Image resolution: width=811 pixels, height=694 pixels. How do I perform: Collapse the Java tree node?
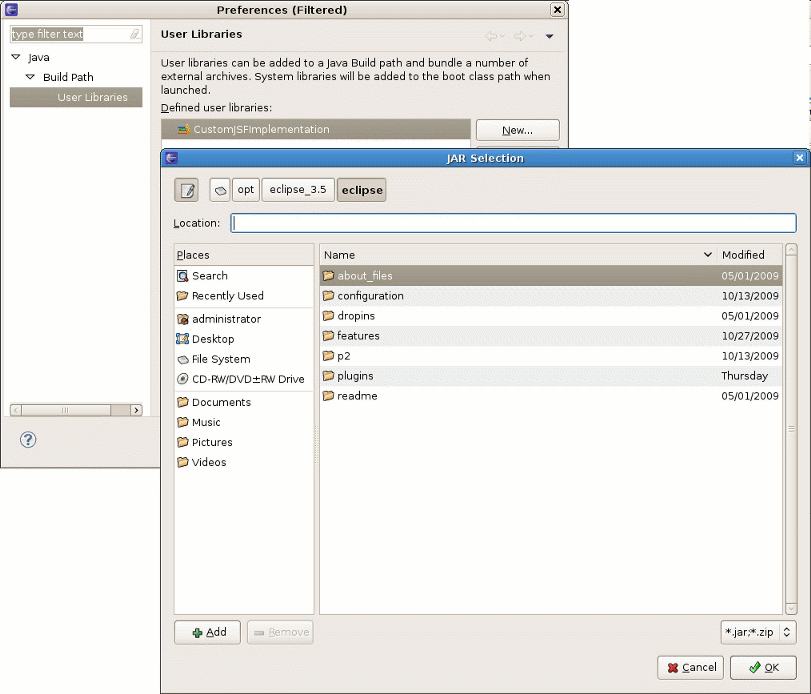[x=16, y=58]
